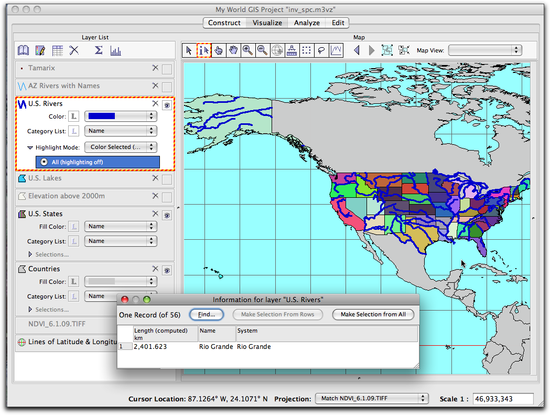Activate the zoom out magnifier tool
The image size is (550, 415).
point(262,51)
